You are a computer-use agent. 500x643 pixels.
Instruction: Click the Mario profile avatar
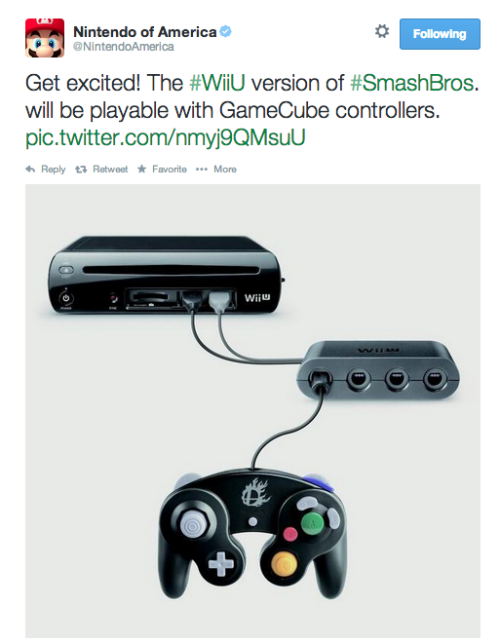45,38
